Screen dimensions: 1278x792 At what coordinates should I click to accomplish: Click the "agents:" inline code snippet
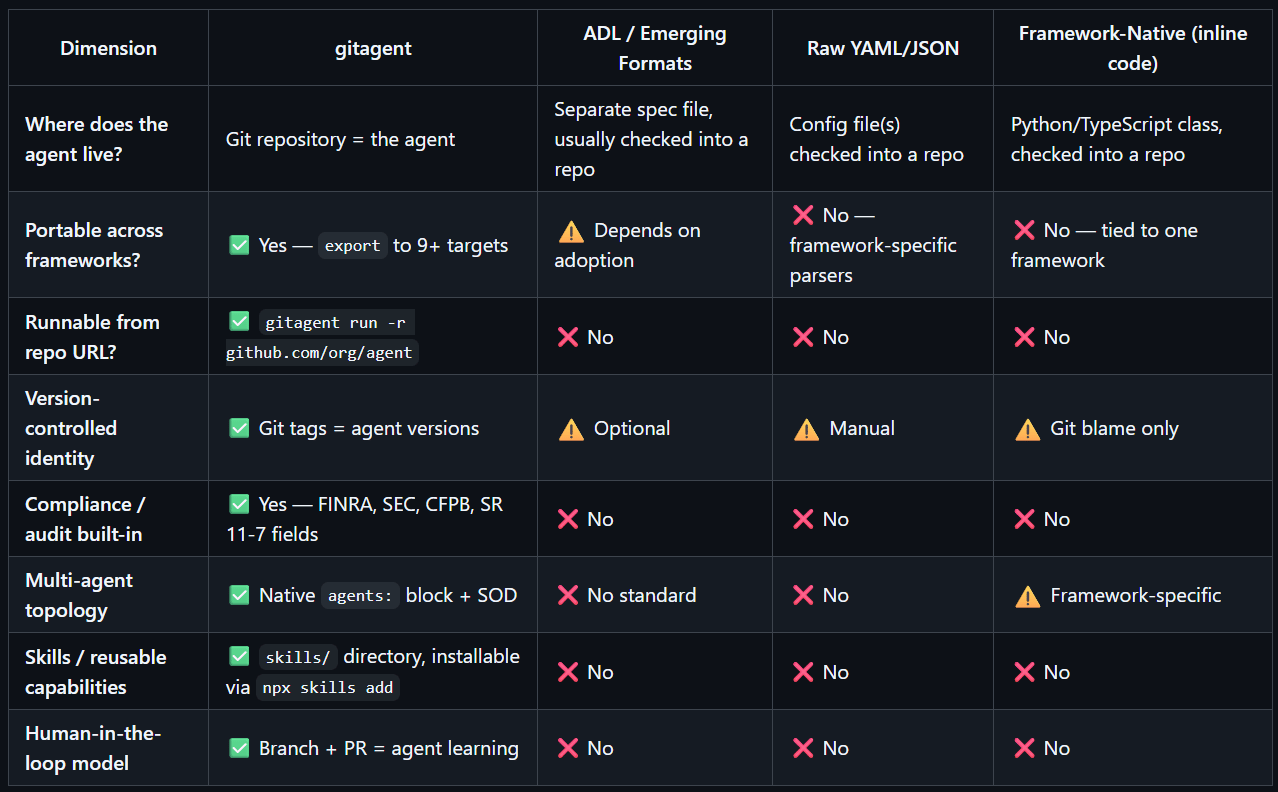[360, 596]
